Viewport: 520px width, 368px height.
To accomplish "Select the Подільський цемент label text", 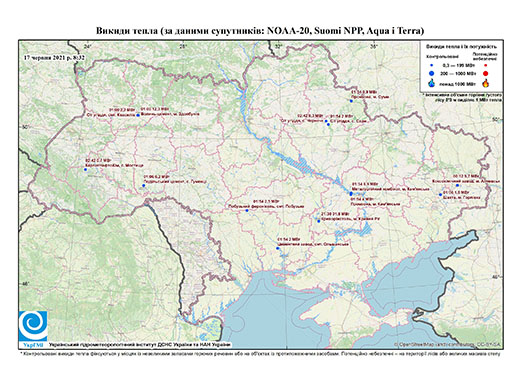I will pos(175,181).
